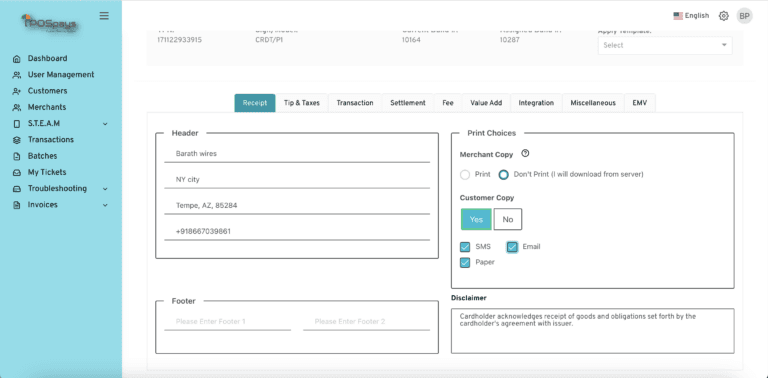768x378 pixels.
Task: Switch to the Integration tab
Action: point(536,103)
